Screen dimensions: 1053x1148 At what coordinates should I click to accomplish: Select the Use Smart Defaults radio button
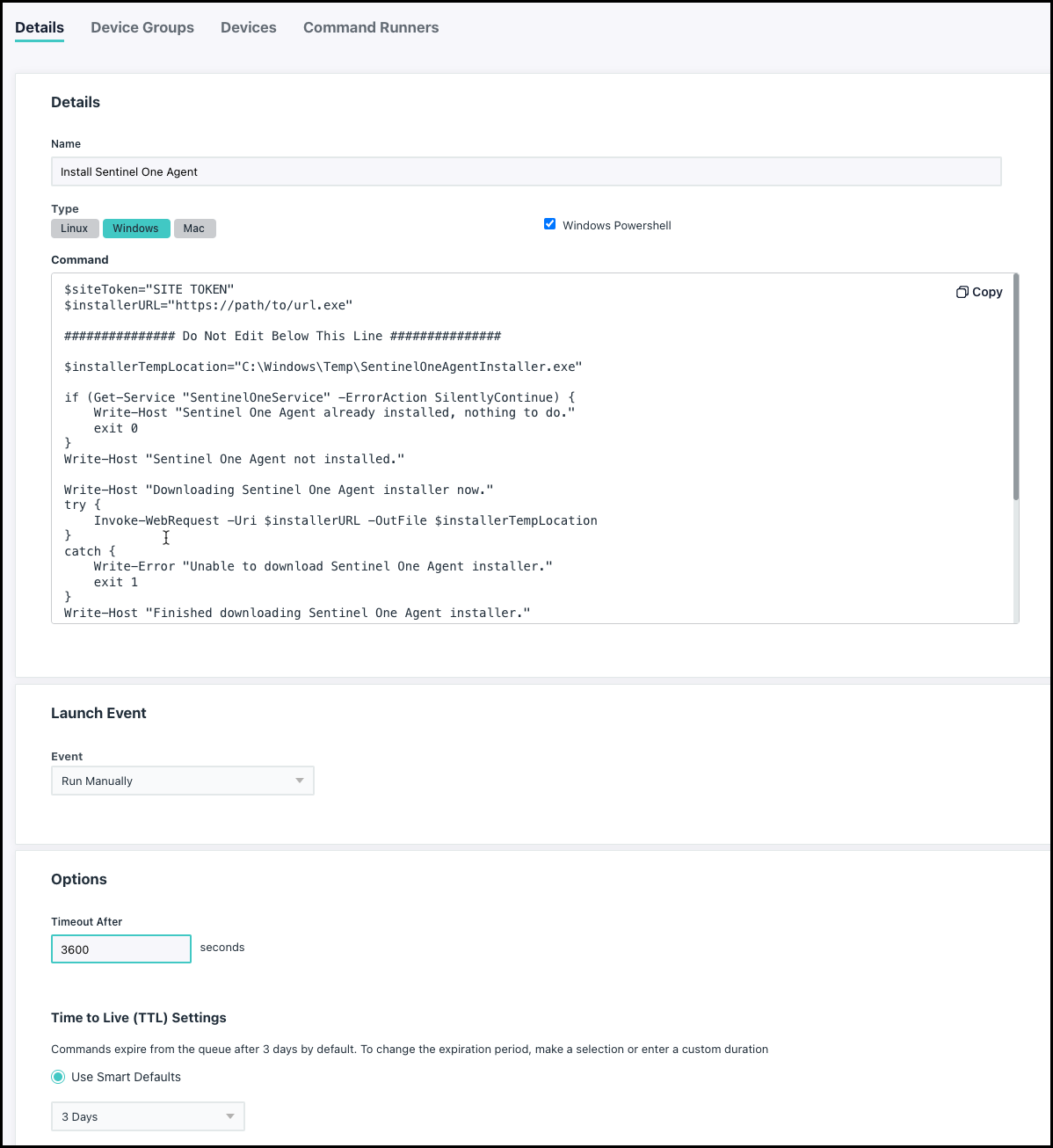coord(58,1077)
